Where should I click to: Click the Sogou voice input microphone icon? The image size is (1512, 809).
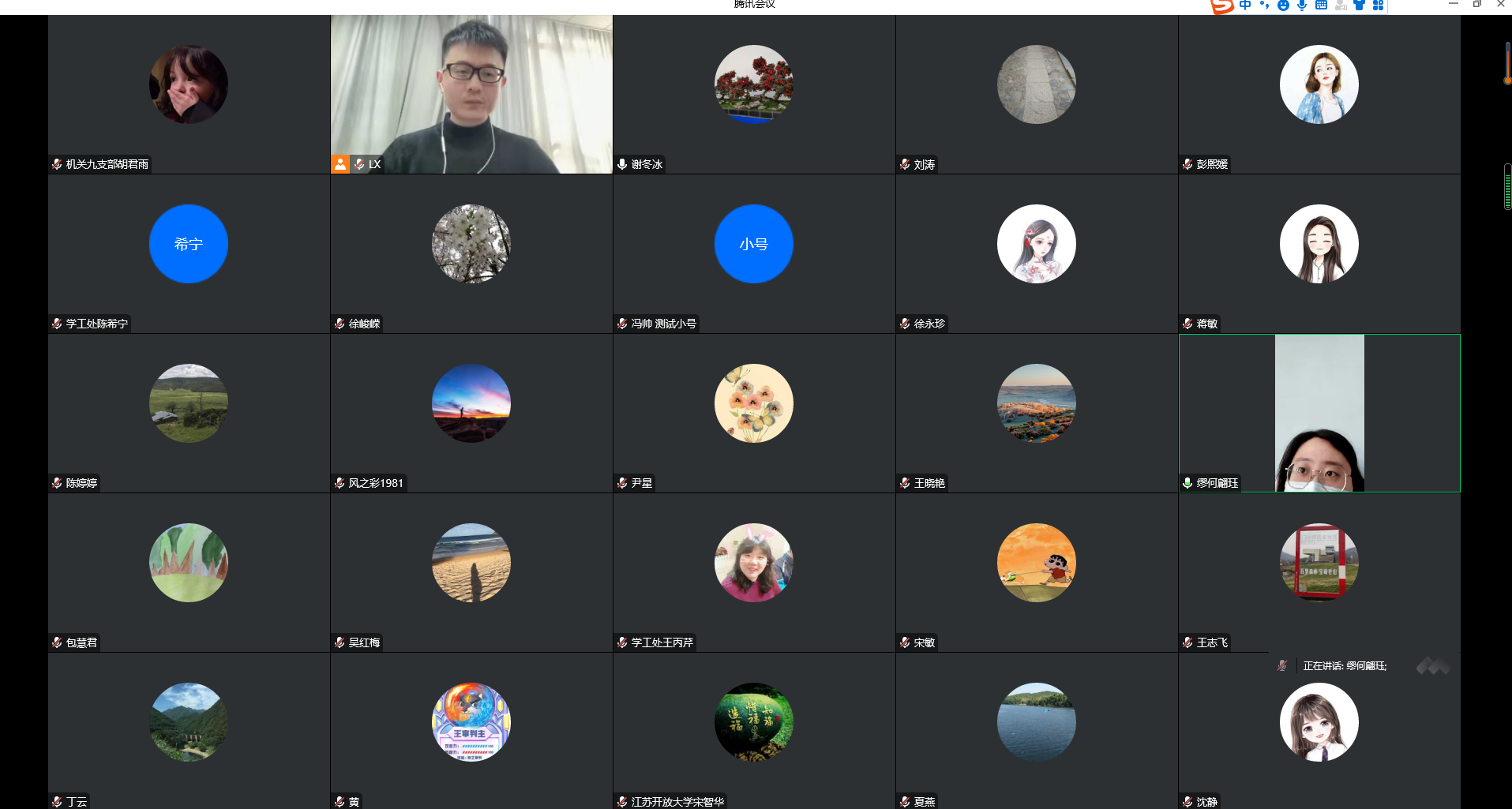[1302, 6]
